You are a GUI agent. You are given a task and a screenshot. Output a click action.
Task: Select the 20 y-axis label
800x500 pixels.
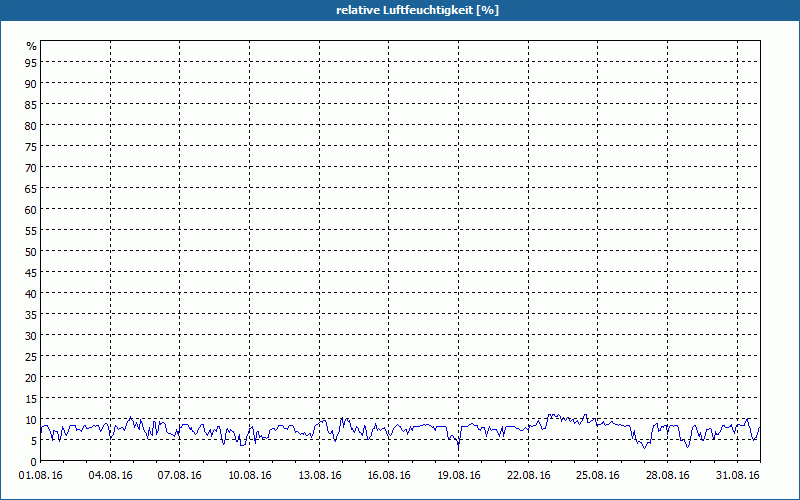(31, 378)
